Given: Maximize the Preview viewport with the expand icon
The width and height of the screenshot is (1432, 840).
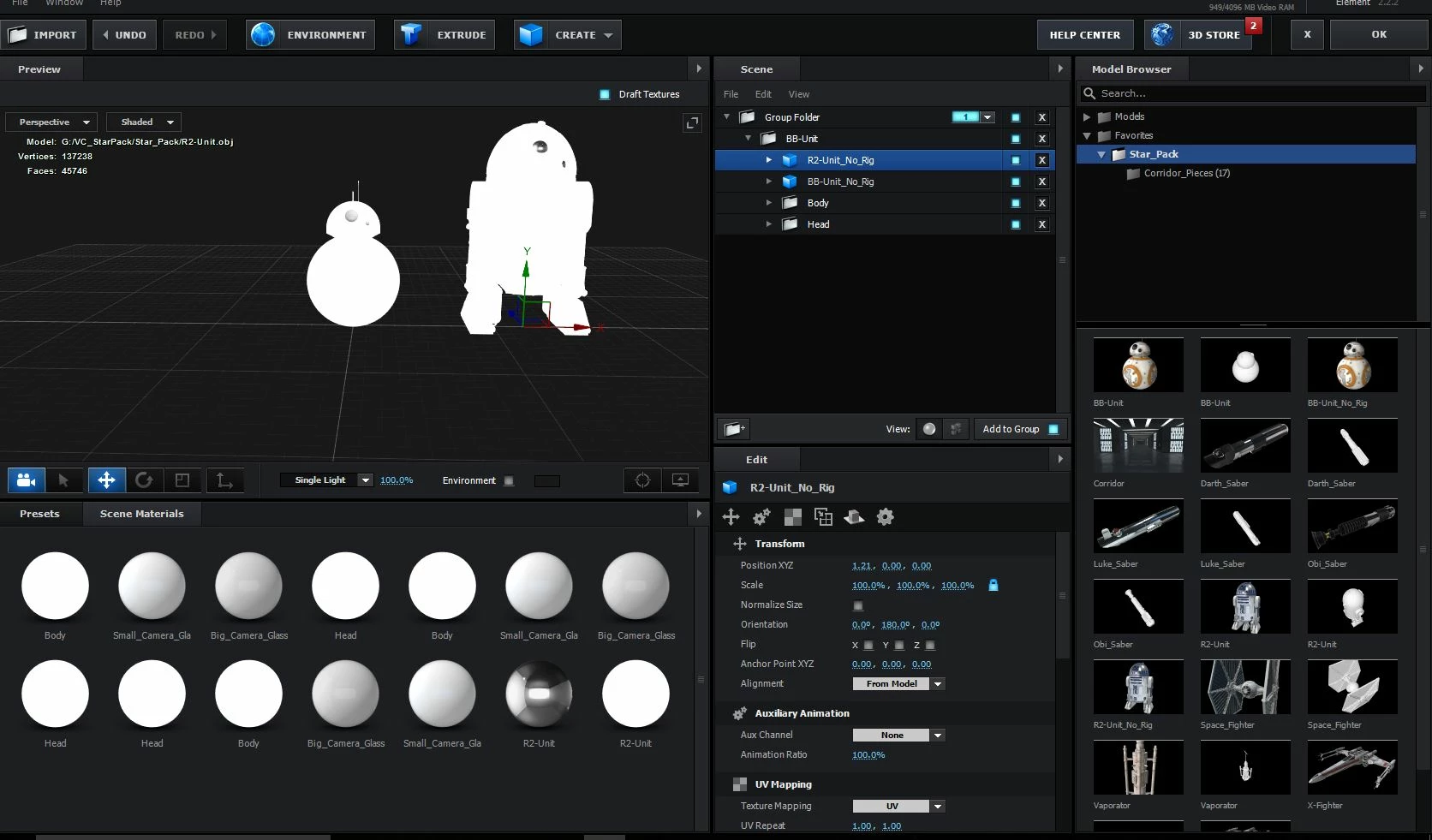Looking at the screenshot, I should (x=692, y=123).
